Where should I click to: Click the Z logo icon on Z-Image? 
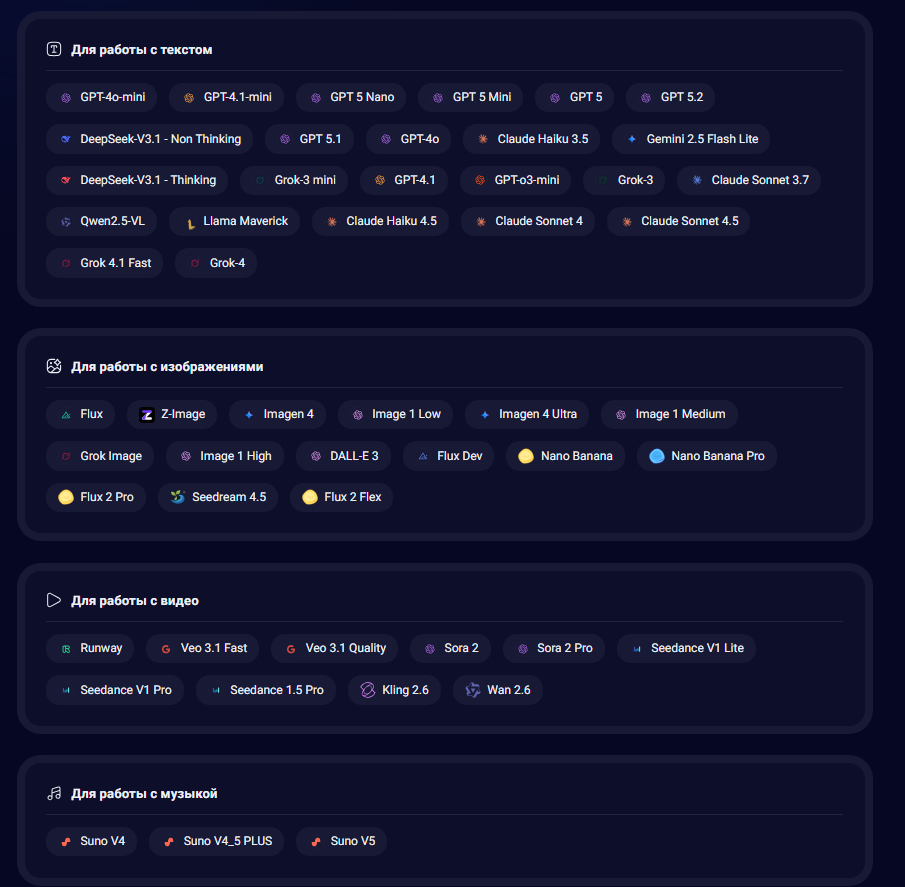(147, 413)
